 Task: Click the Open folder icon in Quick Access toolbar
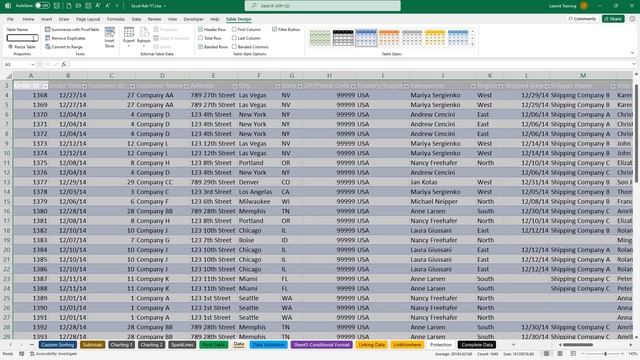coord(78,6)
